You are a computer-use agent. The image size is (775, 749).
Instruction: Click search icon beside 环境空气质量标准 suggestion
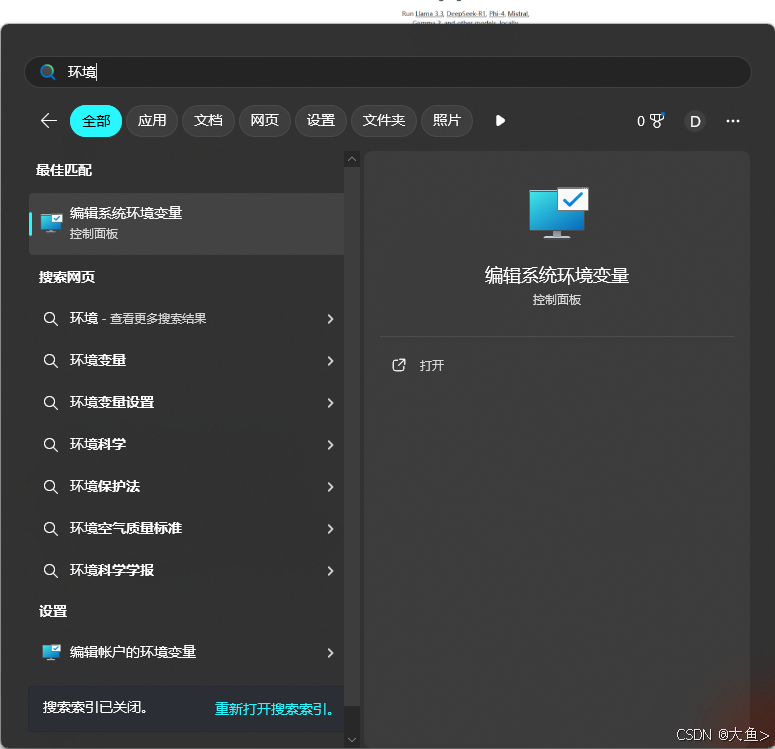tap(50, 529)
